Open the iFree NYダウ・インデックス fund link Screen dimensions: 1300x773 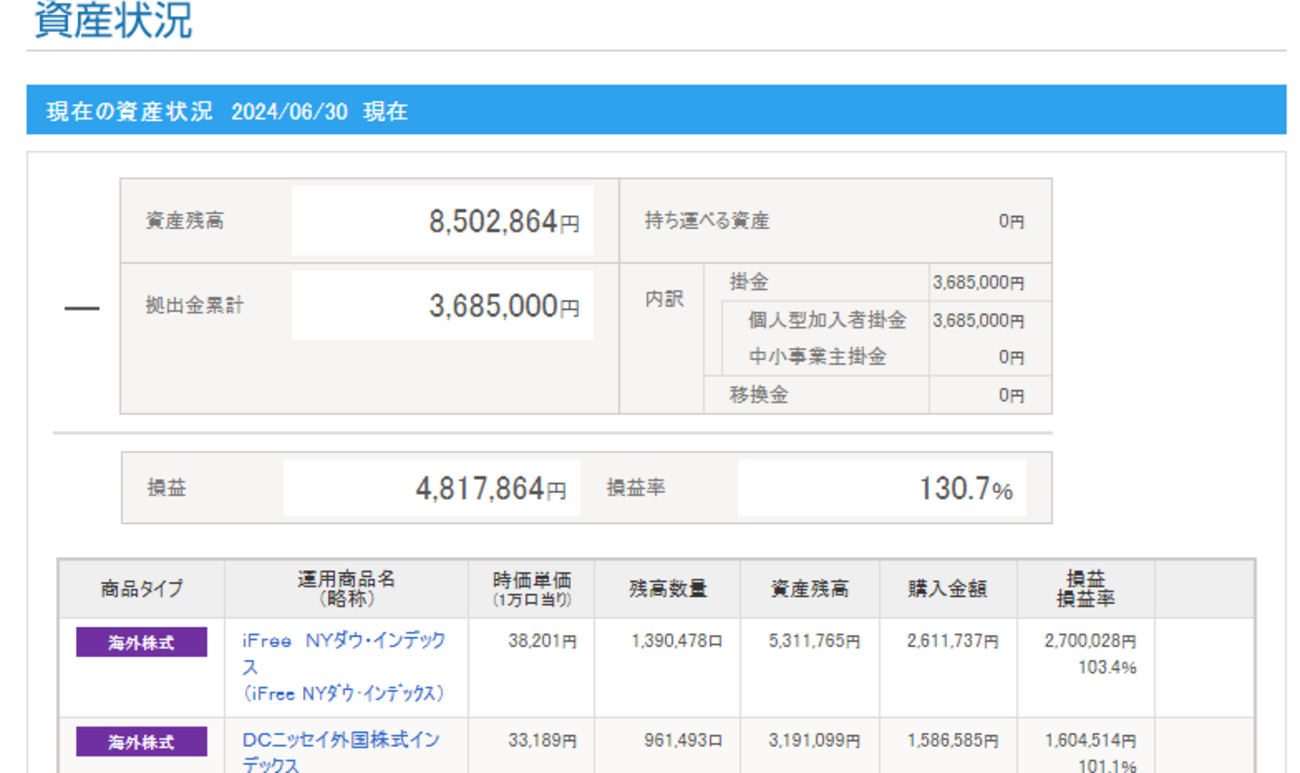click(343, 641)
